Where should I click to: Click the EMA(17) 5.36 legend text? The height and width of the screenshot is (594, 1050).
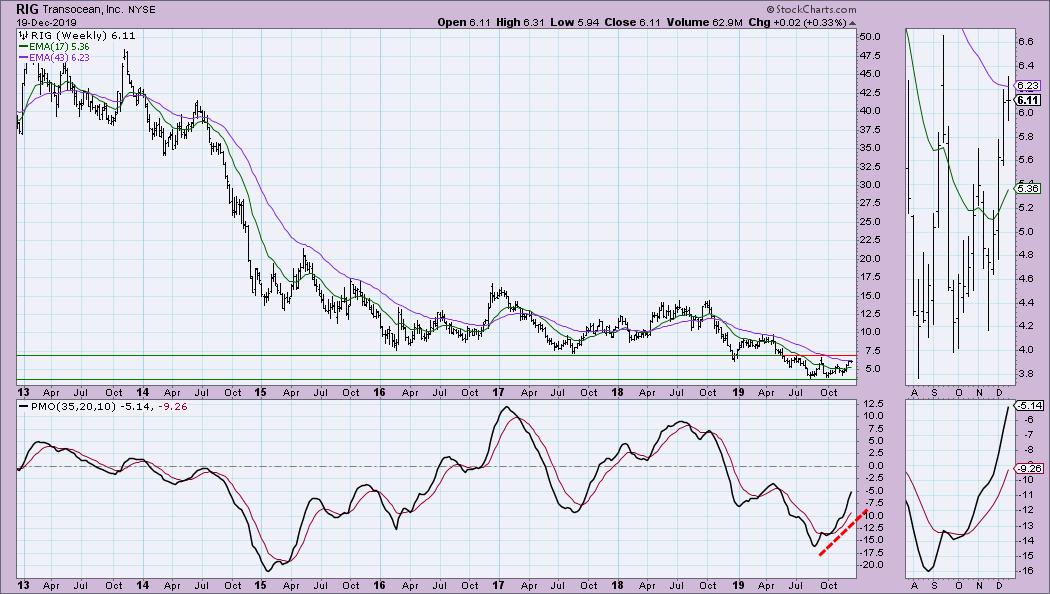[x=59, y=47]
